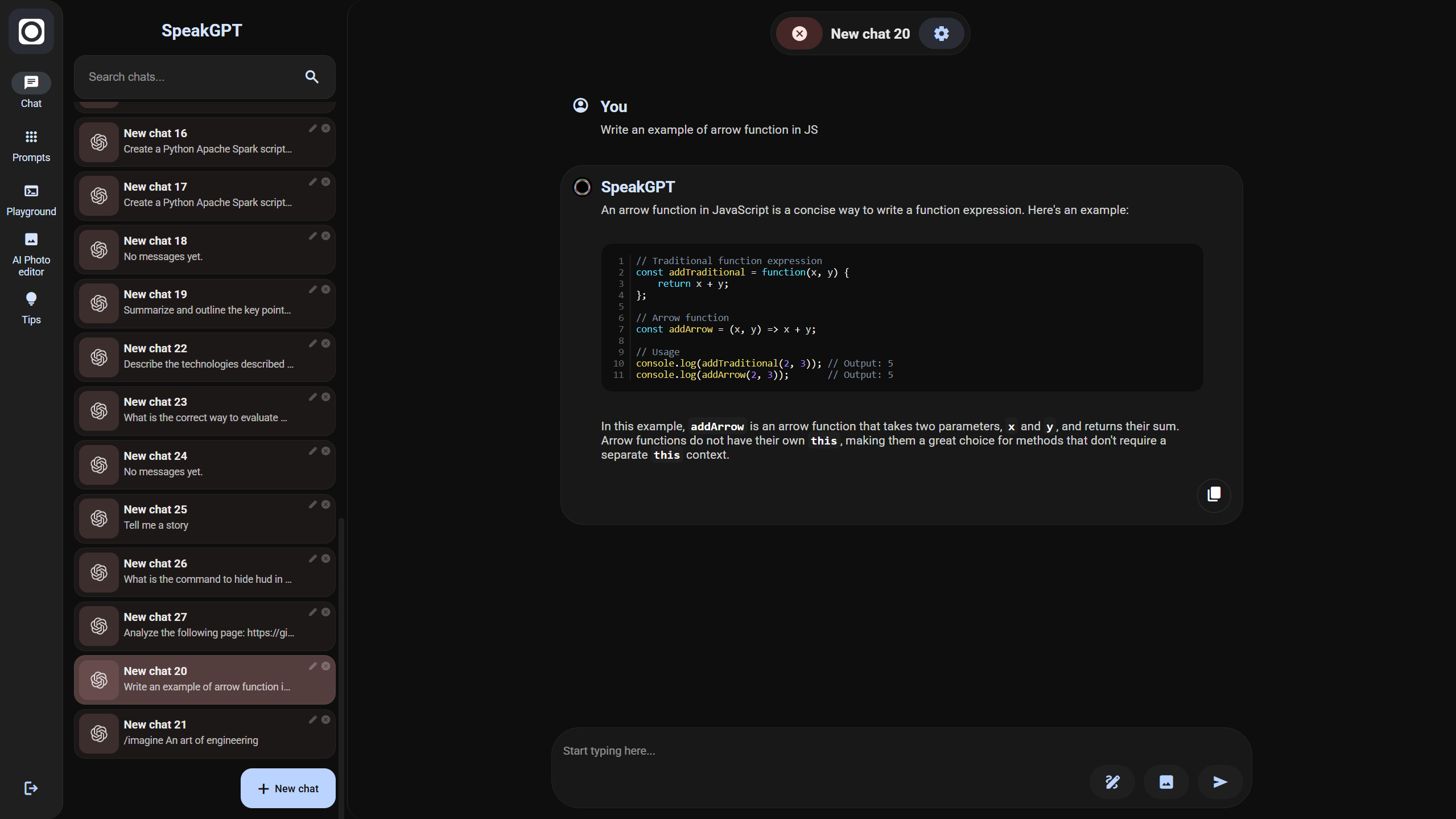Close current chat with red X icon
Viewport: 1456px width, 819px height.
[799, 34]
